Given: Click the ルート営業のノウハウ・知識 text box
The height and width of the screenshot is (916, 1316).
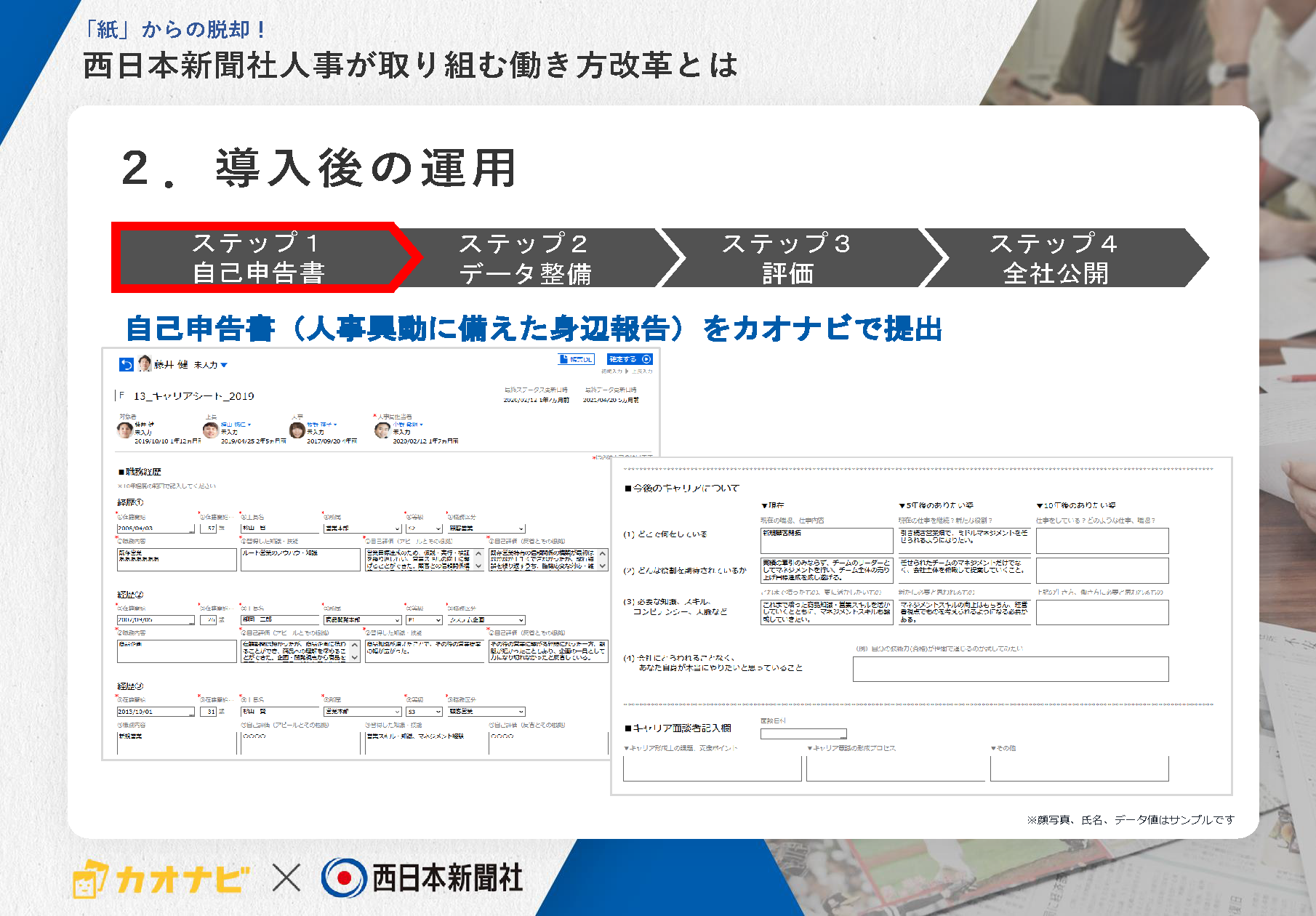Looking at the screenshot, I should [x=300, y=559].
